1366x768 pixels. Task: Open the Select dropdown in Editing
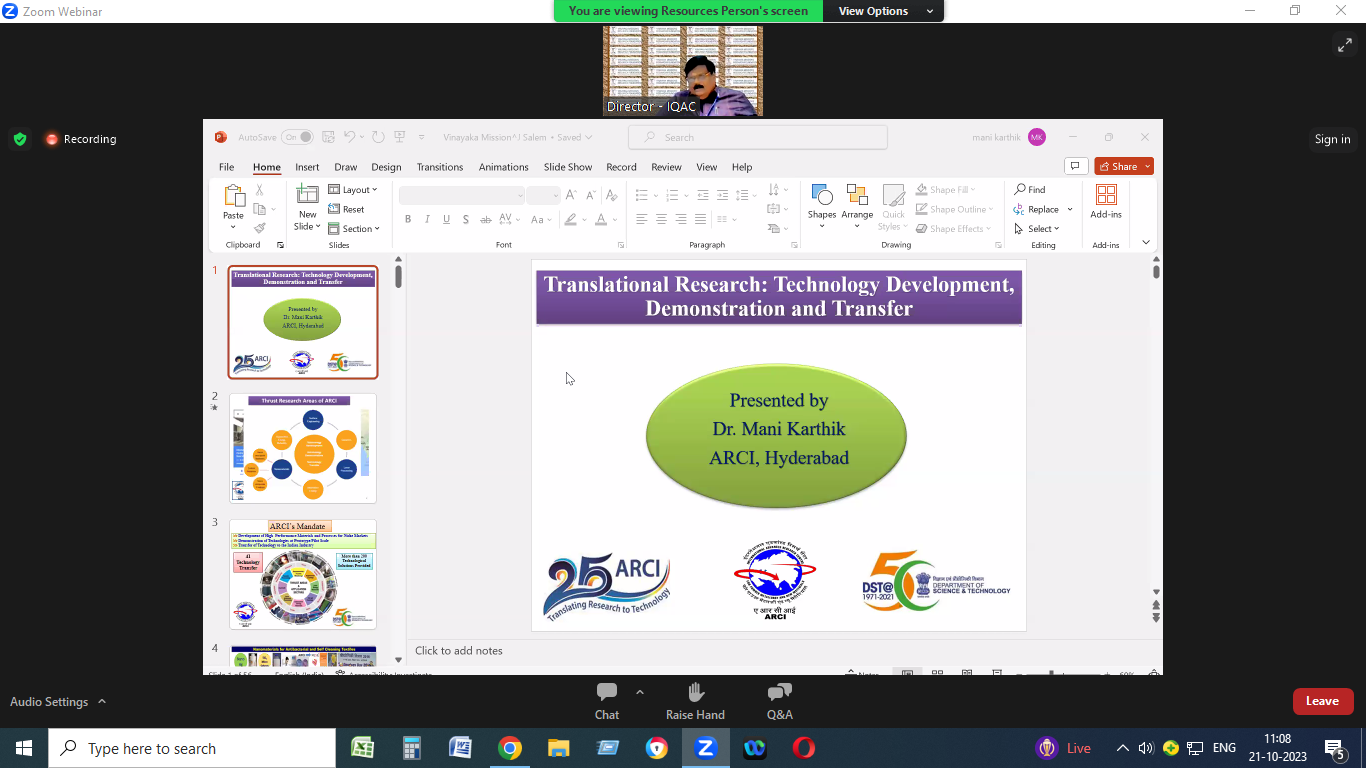tap(1037, 228)
